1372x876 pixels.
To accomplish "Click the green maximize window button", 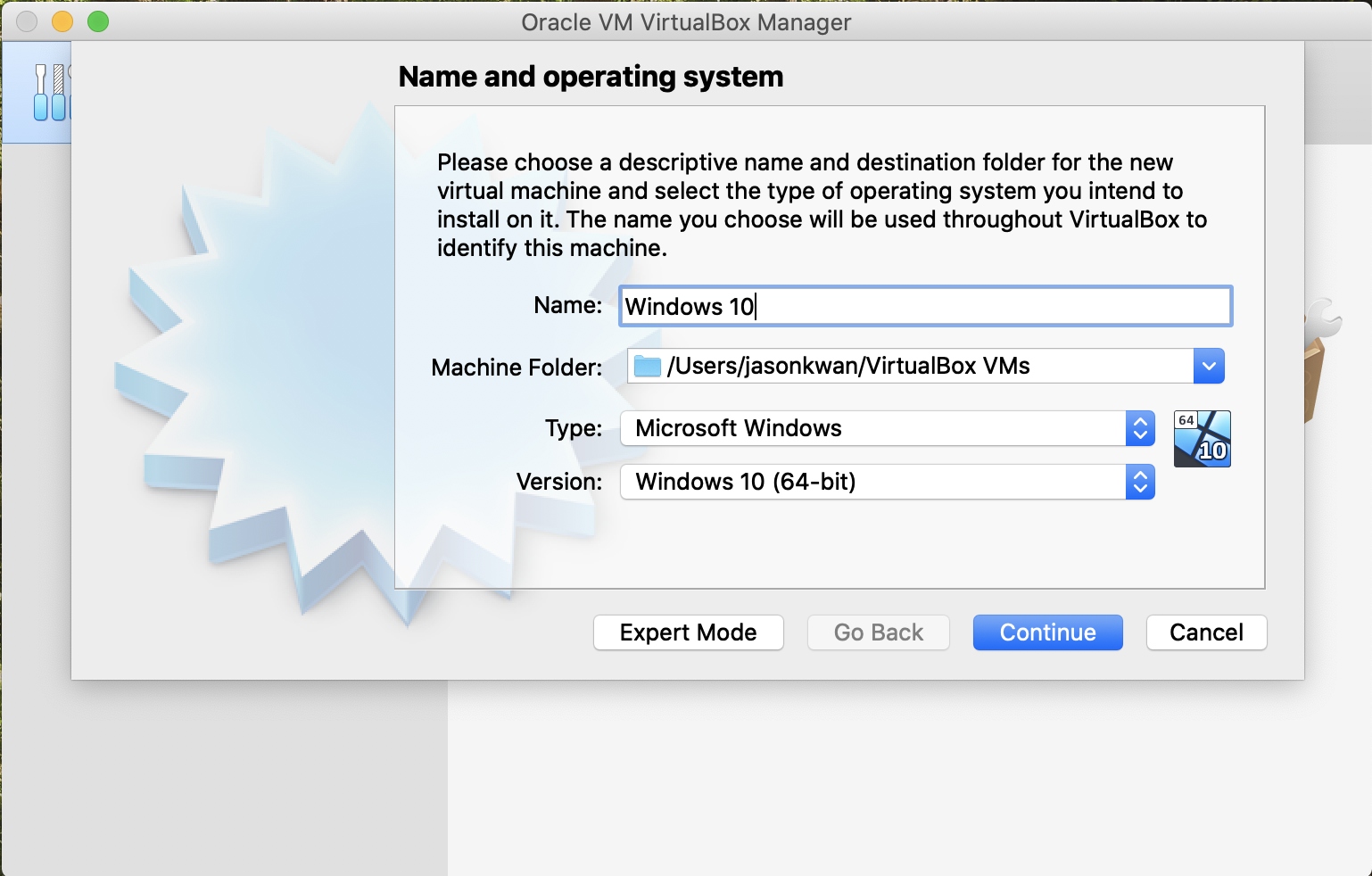I will (x=98, y=21).
